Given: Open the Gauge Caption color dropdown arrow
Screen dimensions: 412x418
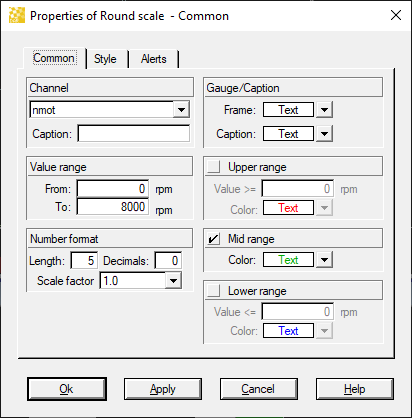Looking at the screenshot, I should [324, 134].
